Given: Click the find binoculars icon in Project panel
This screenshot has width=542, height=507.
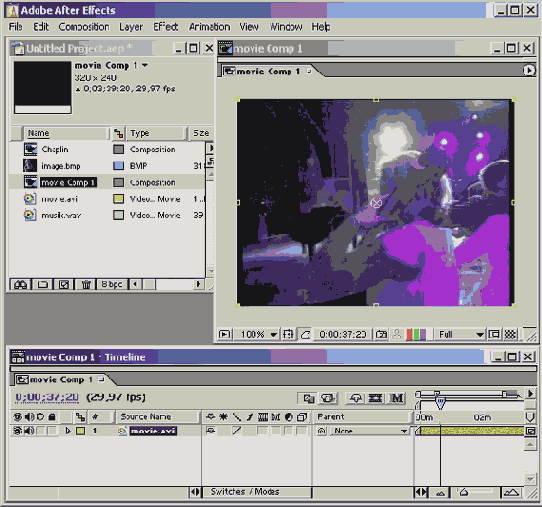Looking at the screenshot, I should pyautogui.click(x=20, y=284).
